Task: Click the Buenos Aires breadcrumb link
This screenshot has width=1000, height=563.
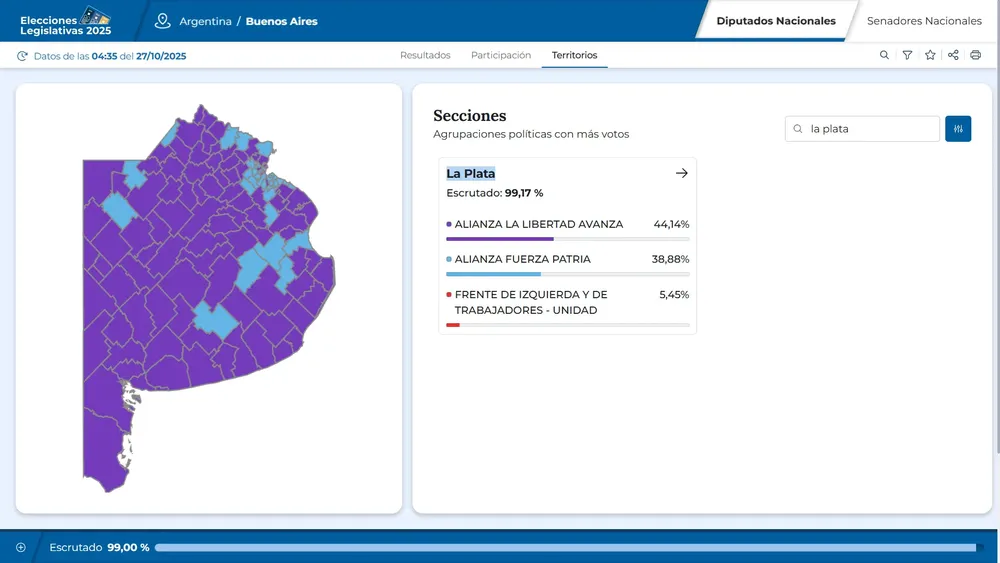Action: click(x=282, y=21)
